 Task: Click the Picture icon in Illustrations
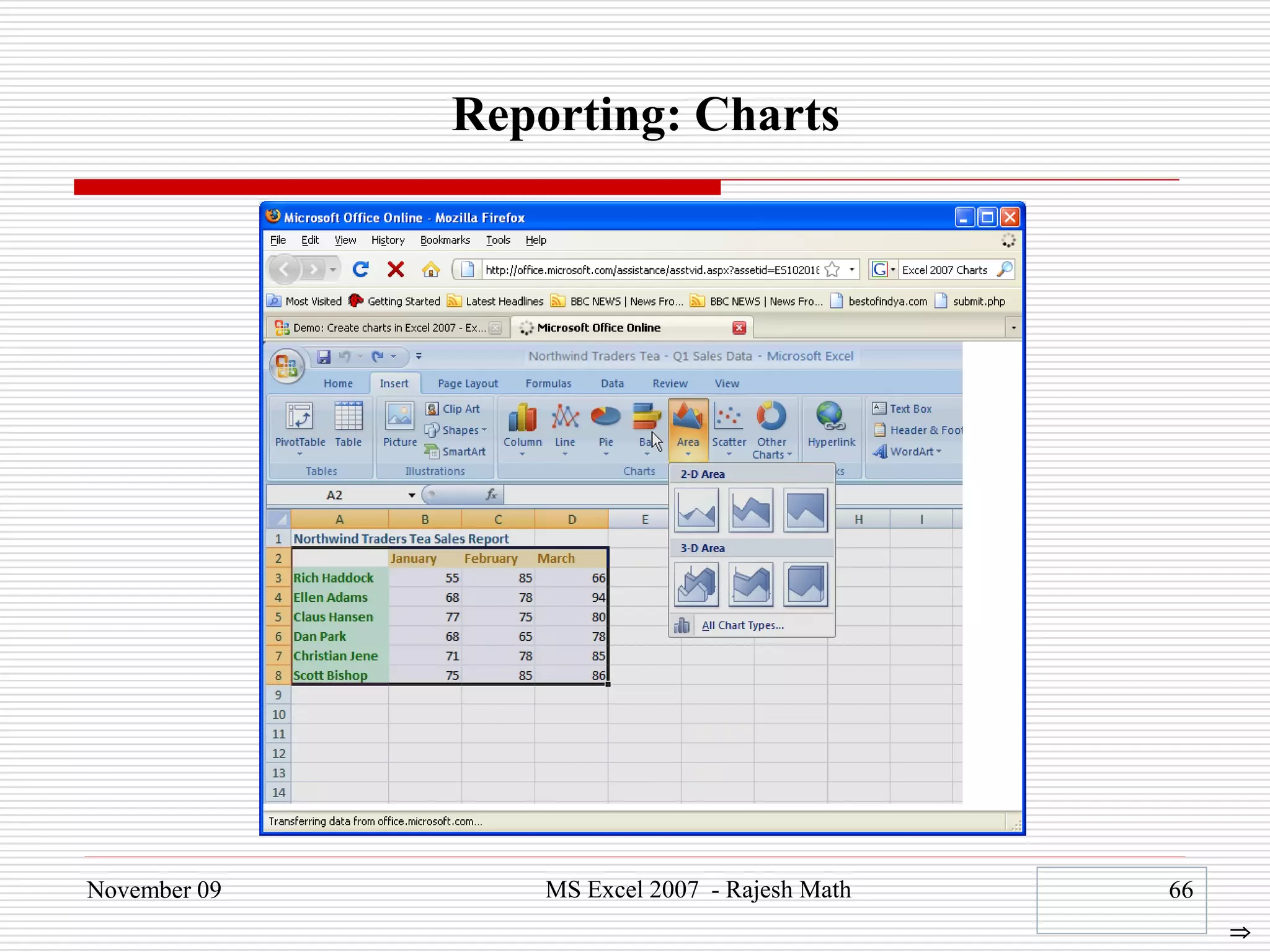coord(399,425)
